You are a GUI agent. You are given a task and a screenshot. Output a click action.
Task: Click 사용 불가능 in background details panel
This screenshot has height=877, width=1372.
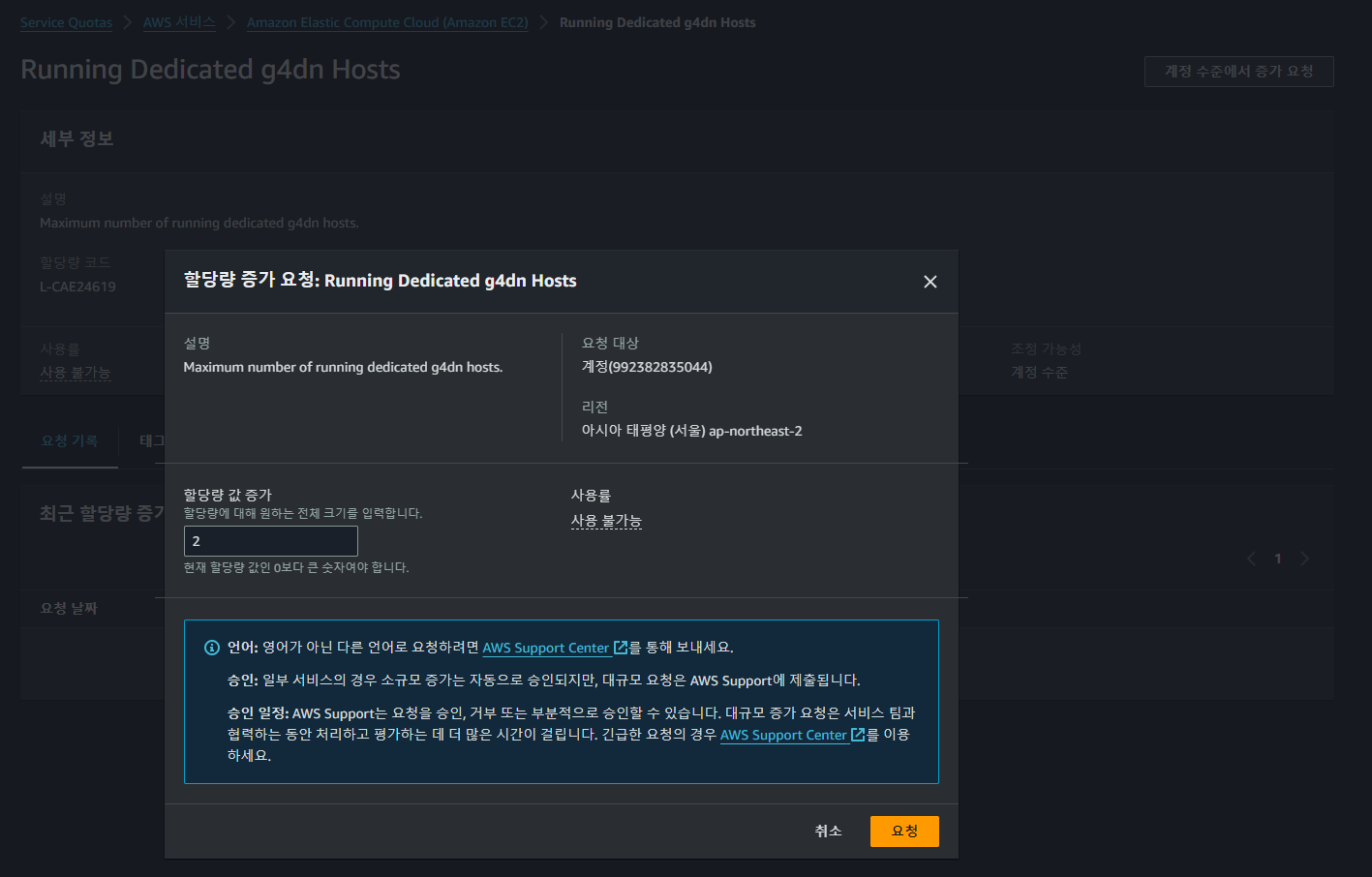pyautogui.click(x=76, y=373)
